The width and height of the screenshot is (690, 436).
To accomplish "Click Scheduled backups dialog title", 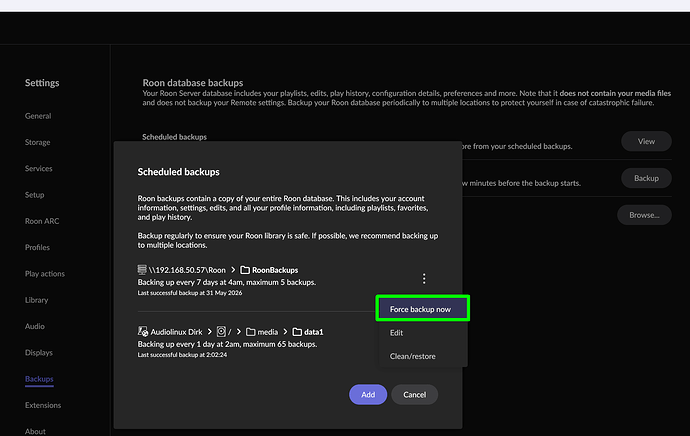I will 178,172.
